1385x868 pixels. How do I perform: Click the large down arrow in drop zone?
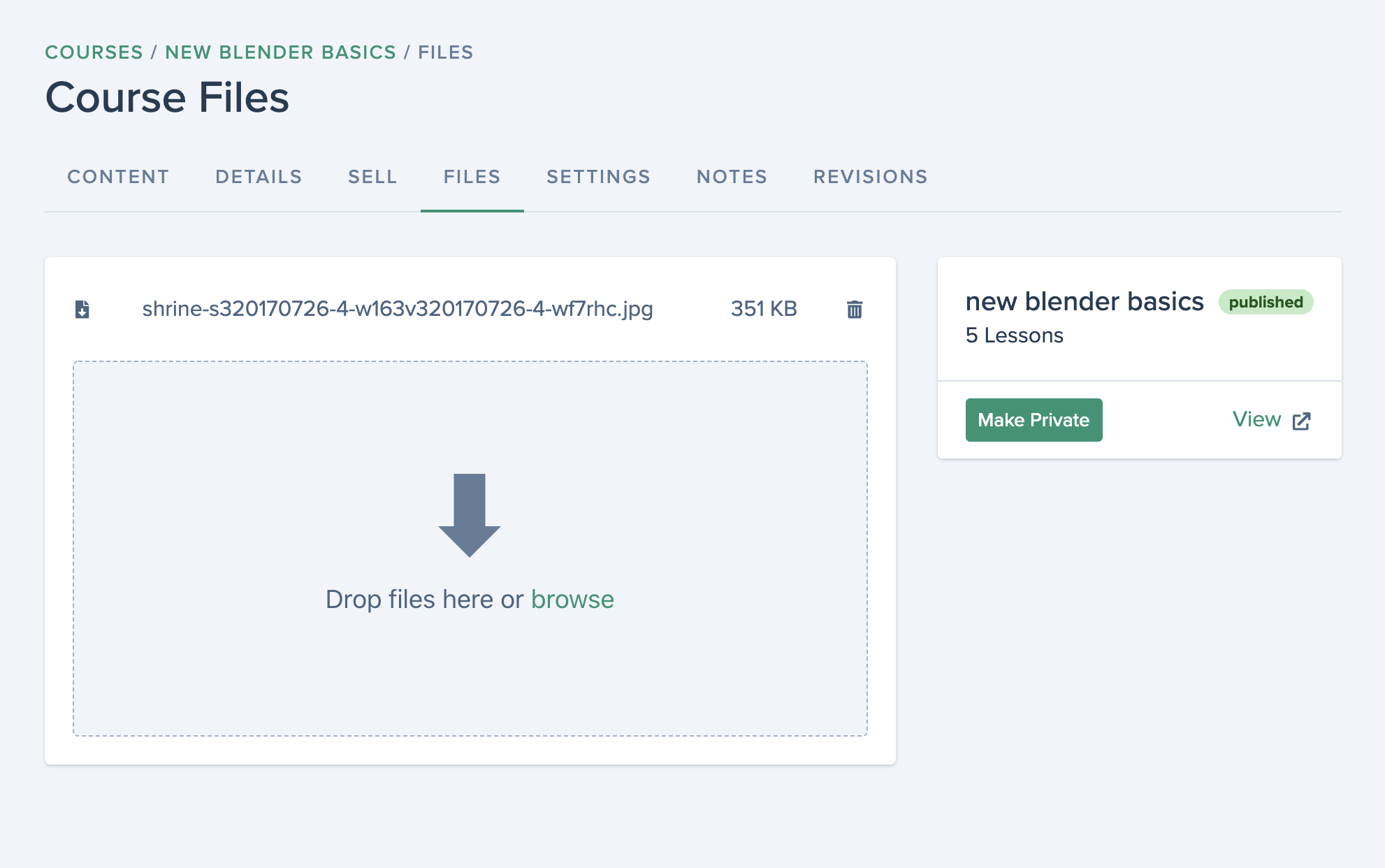click(470, 515)
